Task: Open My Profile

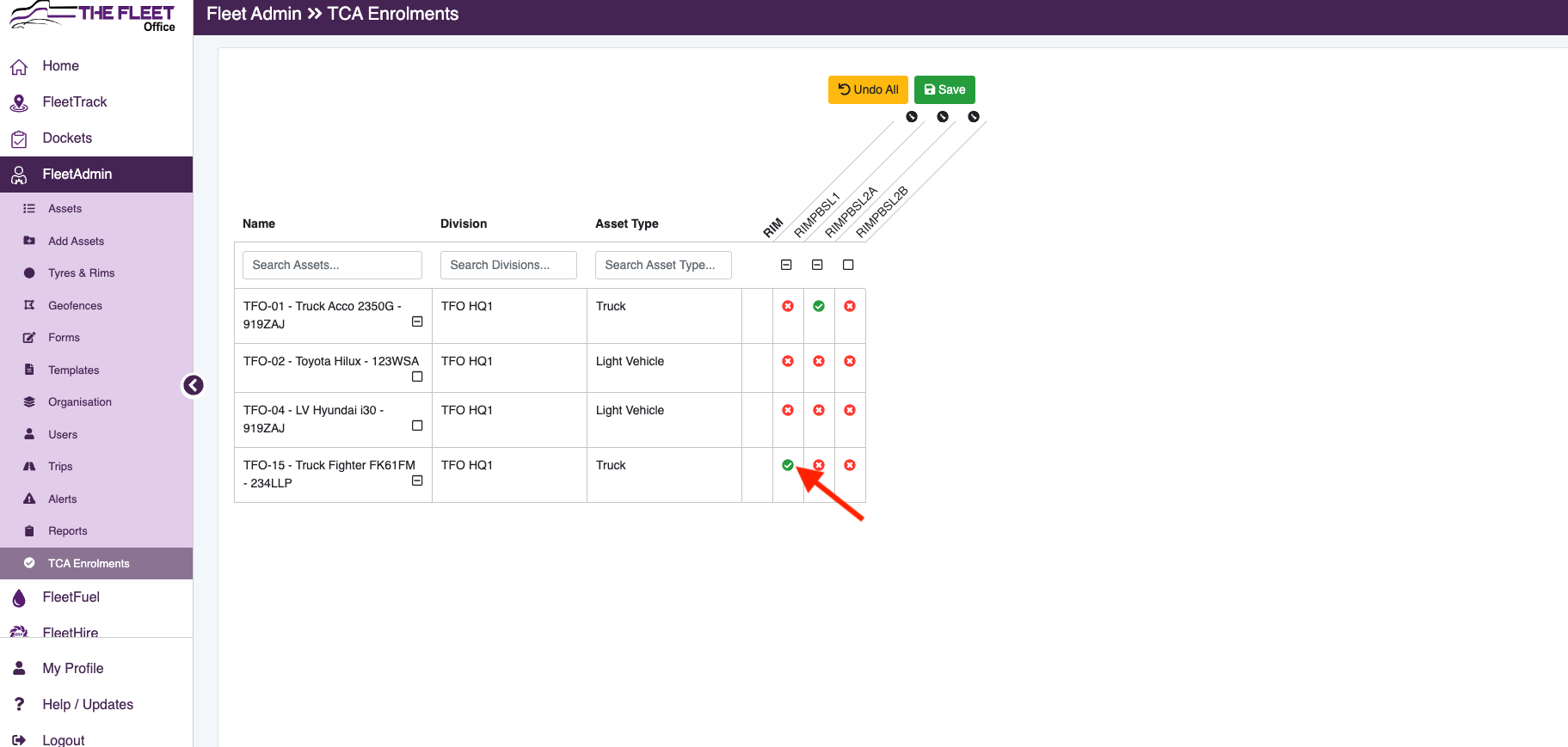Action: [x=96, y=669]
